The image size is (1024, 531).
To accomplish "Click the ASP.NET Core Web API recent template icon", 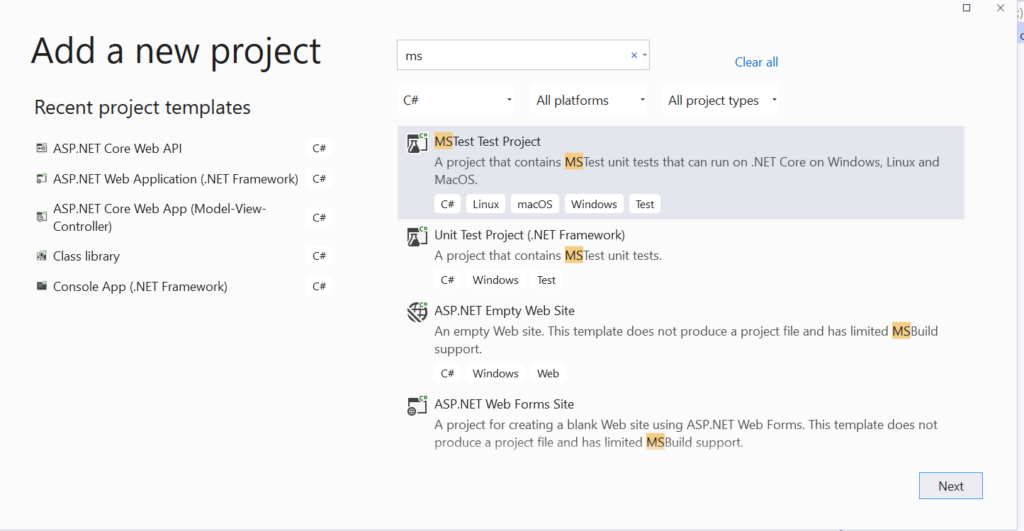I will coord(41,148).
